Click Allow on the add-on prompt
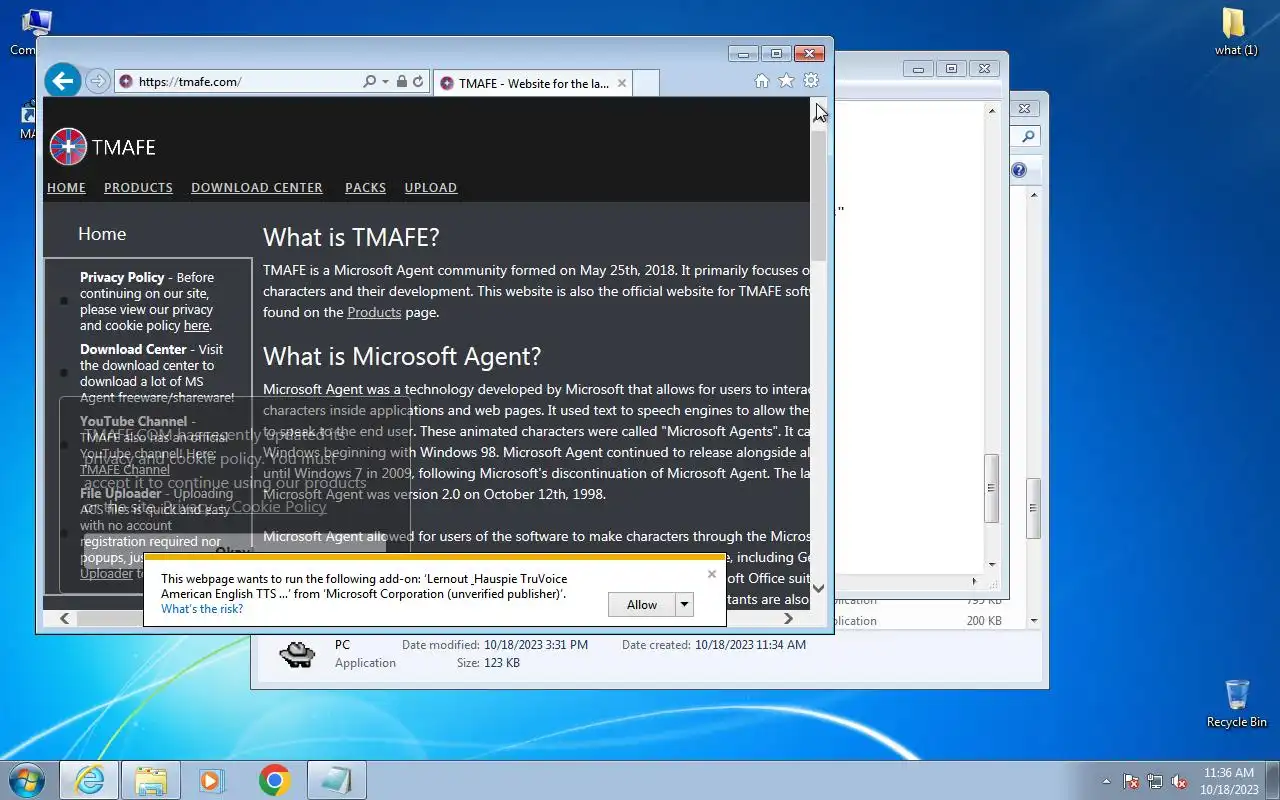The width and height of the screenshot is (1280, 800). pos(642,604)
